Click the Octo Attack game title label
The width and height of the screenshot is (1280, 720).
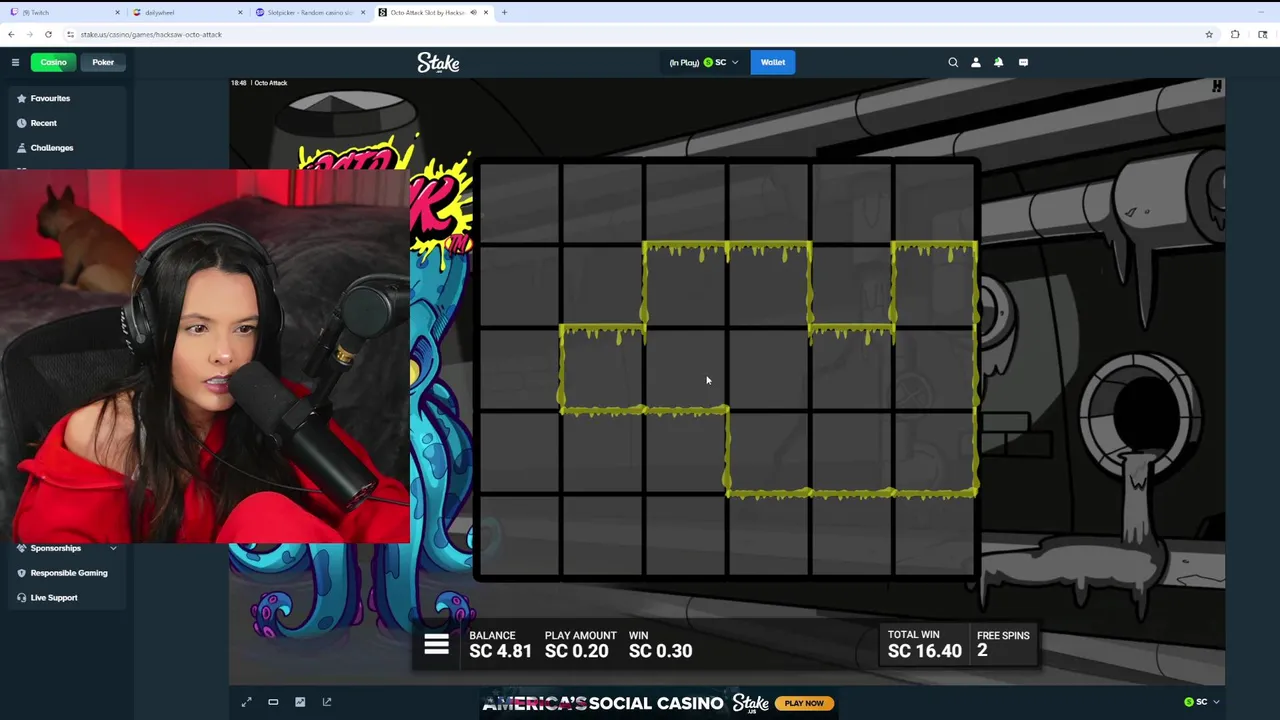(x=270, y=83)
